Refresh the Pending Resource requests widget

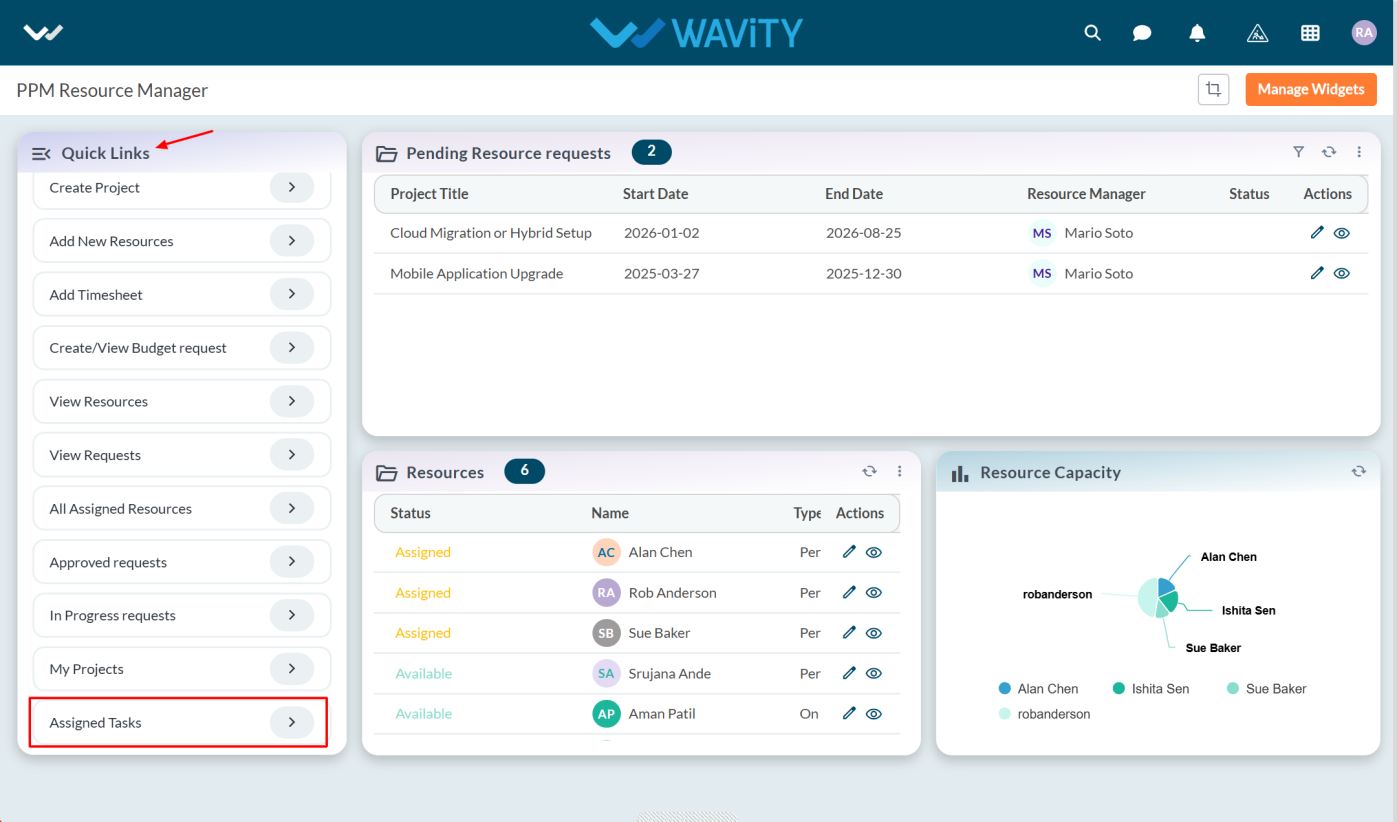tap(1329, 152)
